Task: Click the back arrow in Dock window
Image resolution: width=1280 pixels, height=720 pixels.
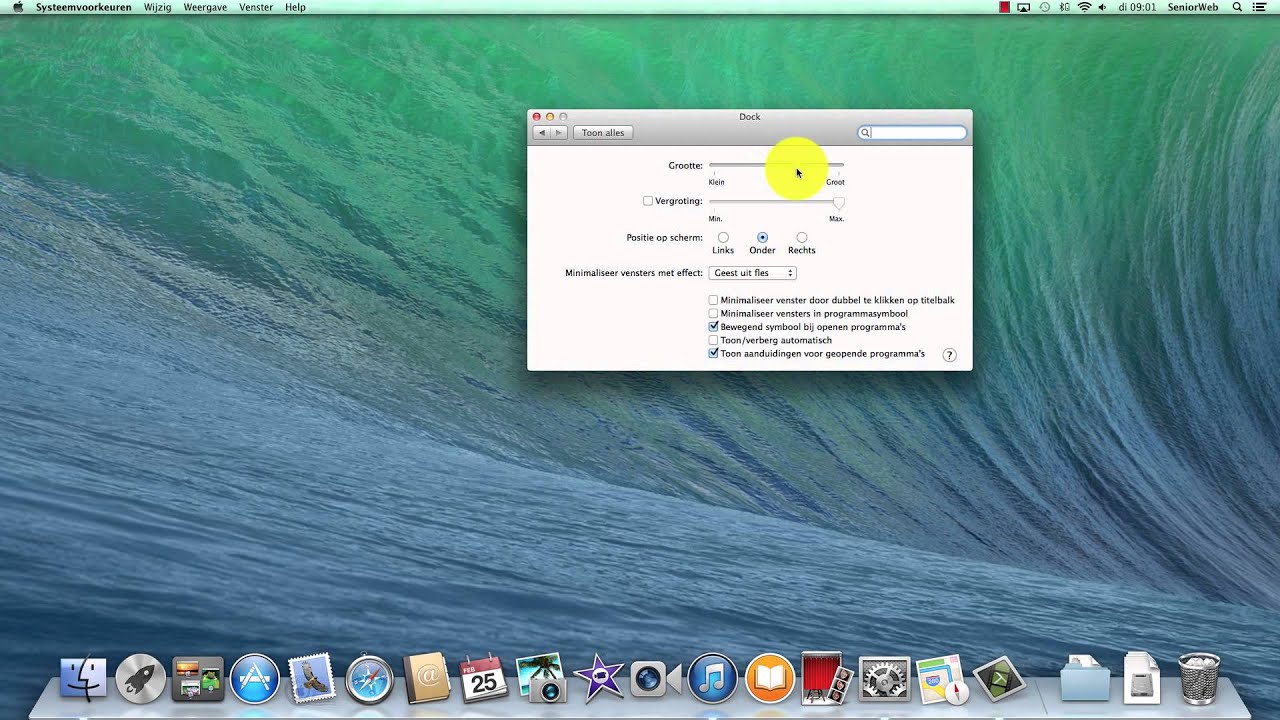Action: (x=542, y=132)
